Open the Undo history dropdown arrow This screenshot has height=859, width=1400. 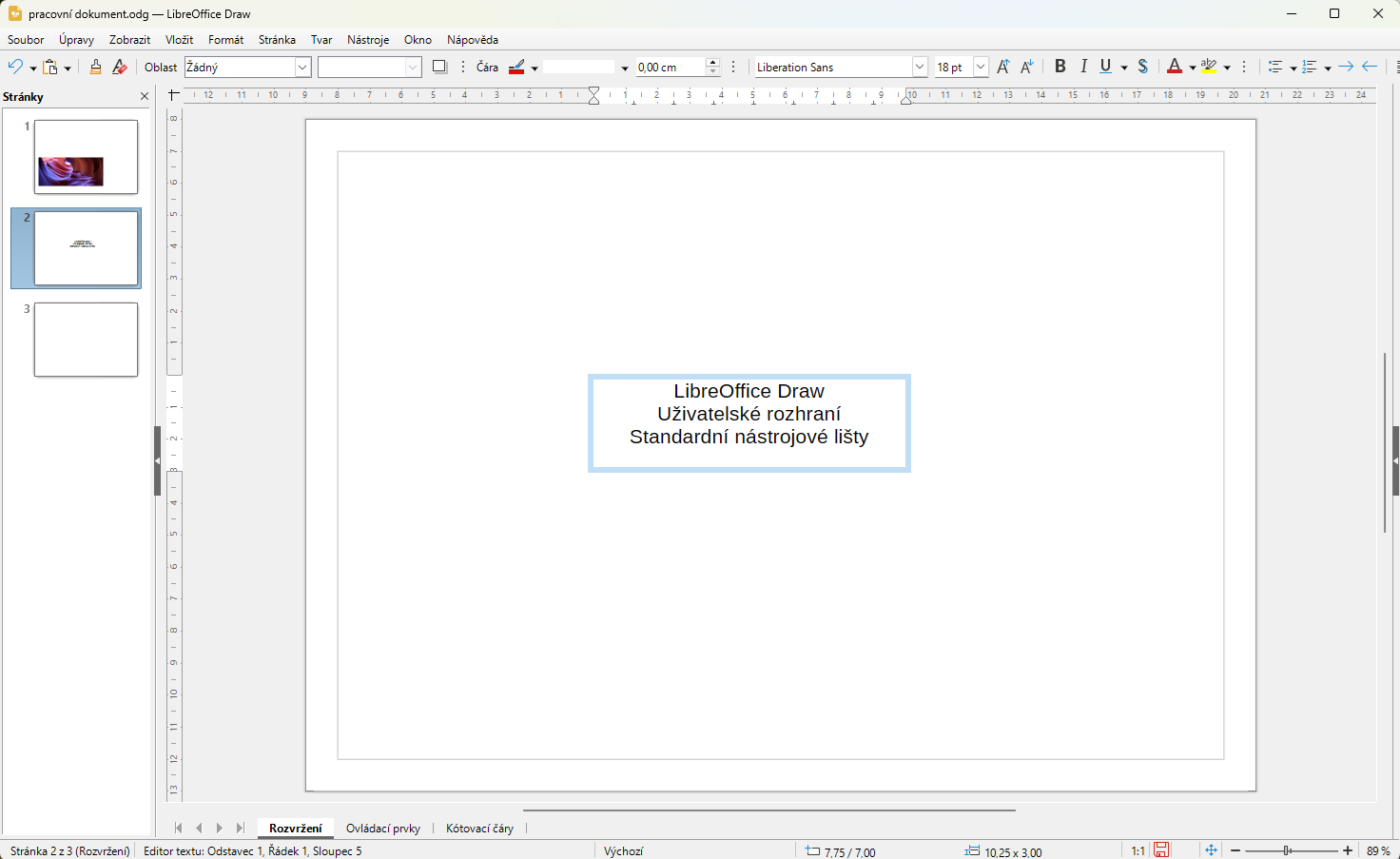32,68
